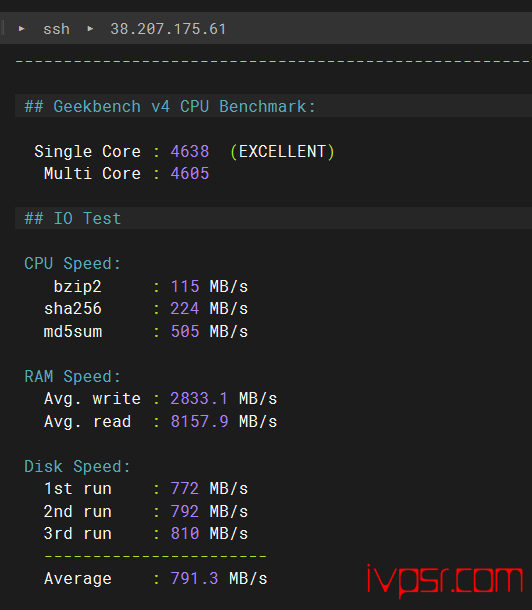Click the bzip2 label
Screen dimensions: 532x610
(78, 287)
